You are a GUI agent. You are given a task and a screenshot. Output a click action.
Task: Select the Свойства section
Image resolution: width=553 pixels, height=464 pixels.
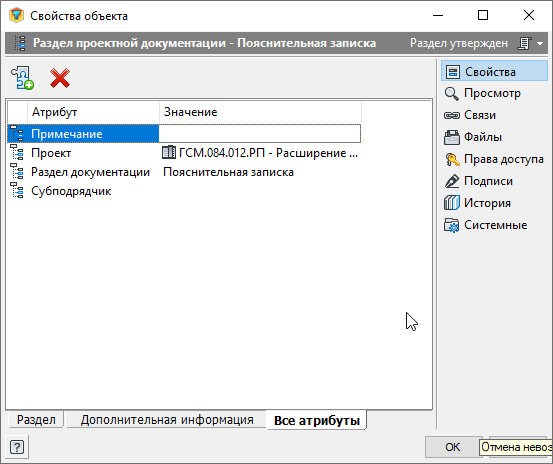(x=494, y=72)
